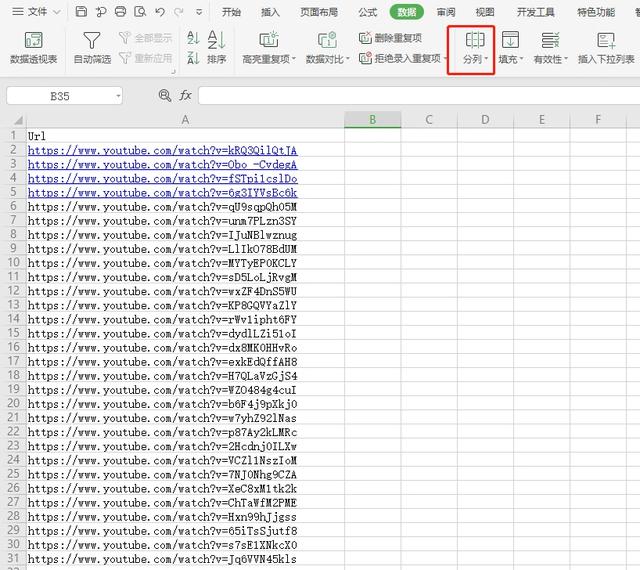Image resolution: width=640 pixels, height=570 pixels.
Task: Switch to the 开始 tab
Action: coord(231,12)
